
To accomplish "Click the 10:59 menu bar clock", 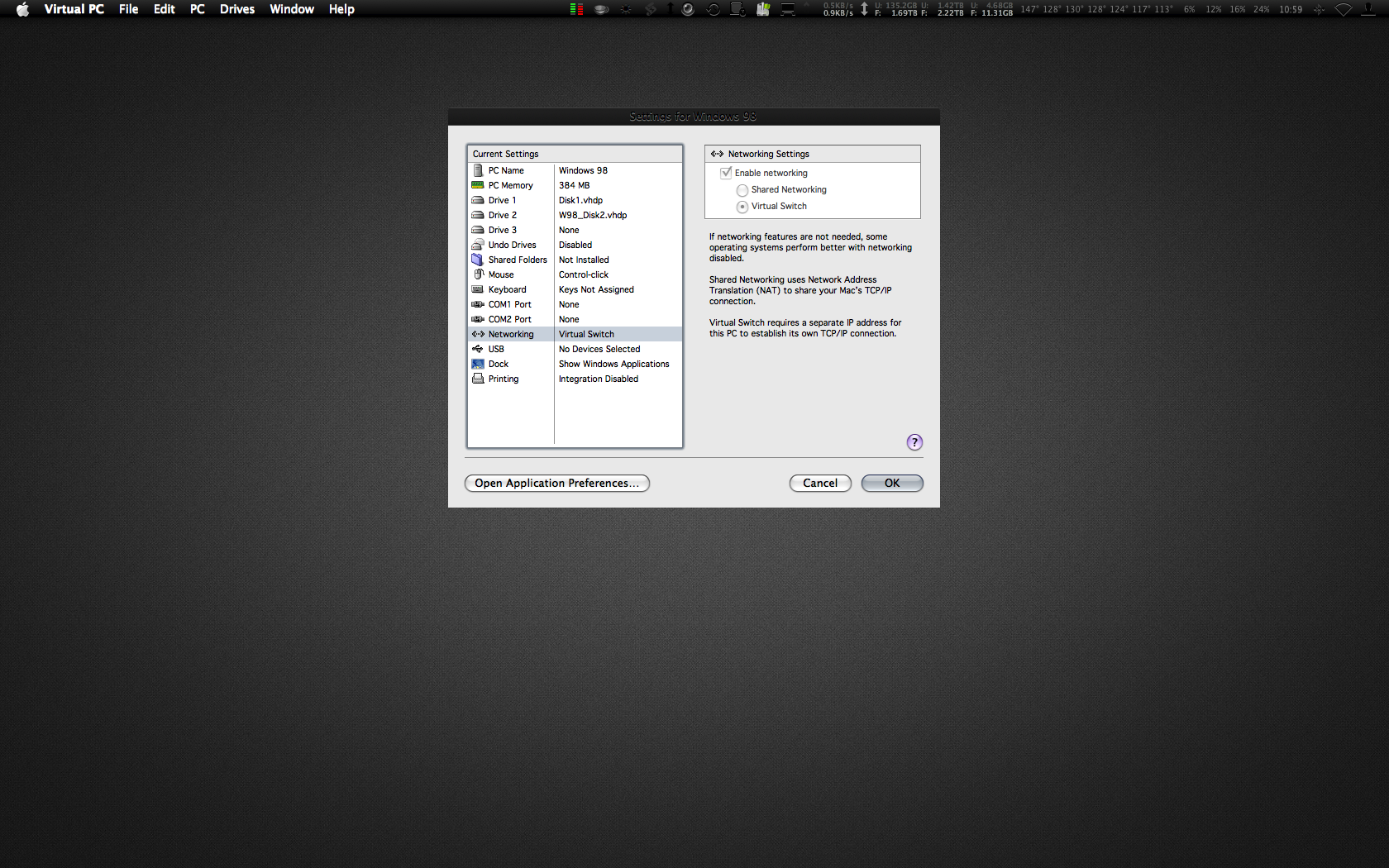I will point(1291,9).
